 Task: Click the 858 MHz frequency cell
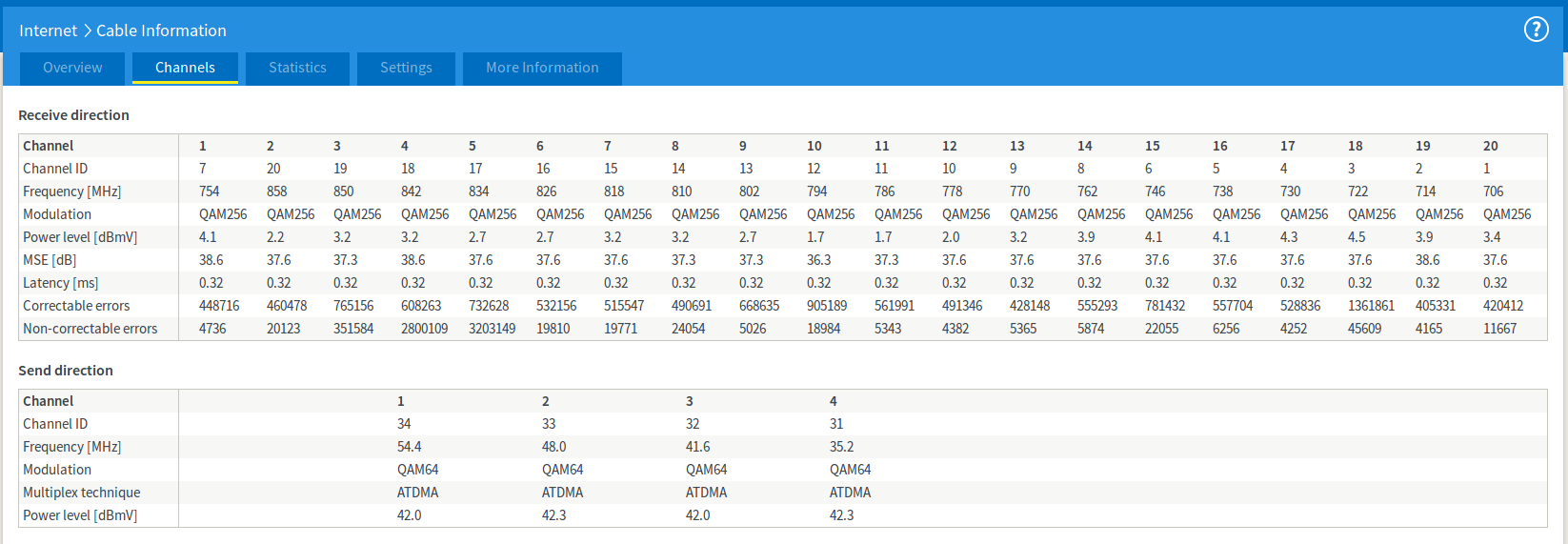pyautogui.click(x=276, y=191)
